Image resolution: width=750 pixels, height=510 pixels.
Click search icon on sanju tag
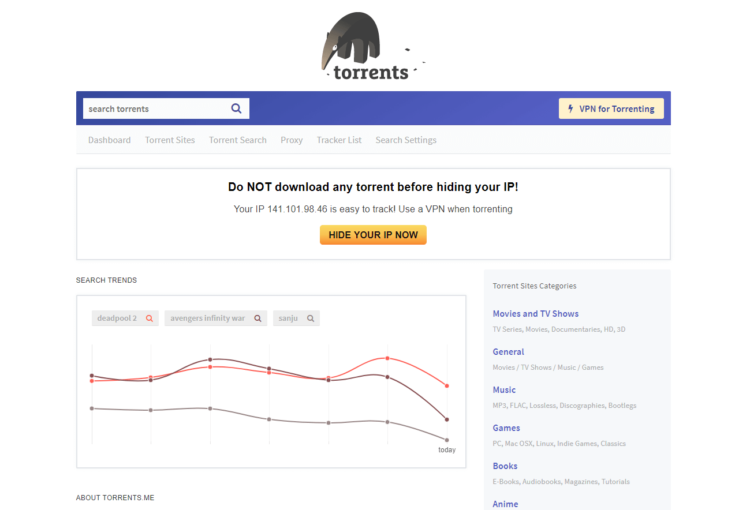tap(310, 318)
